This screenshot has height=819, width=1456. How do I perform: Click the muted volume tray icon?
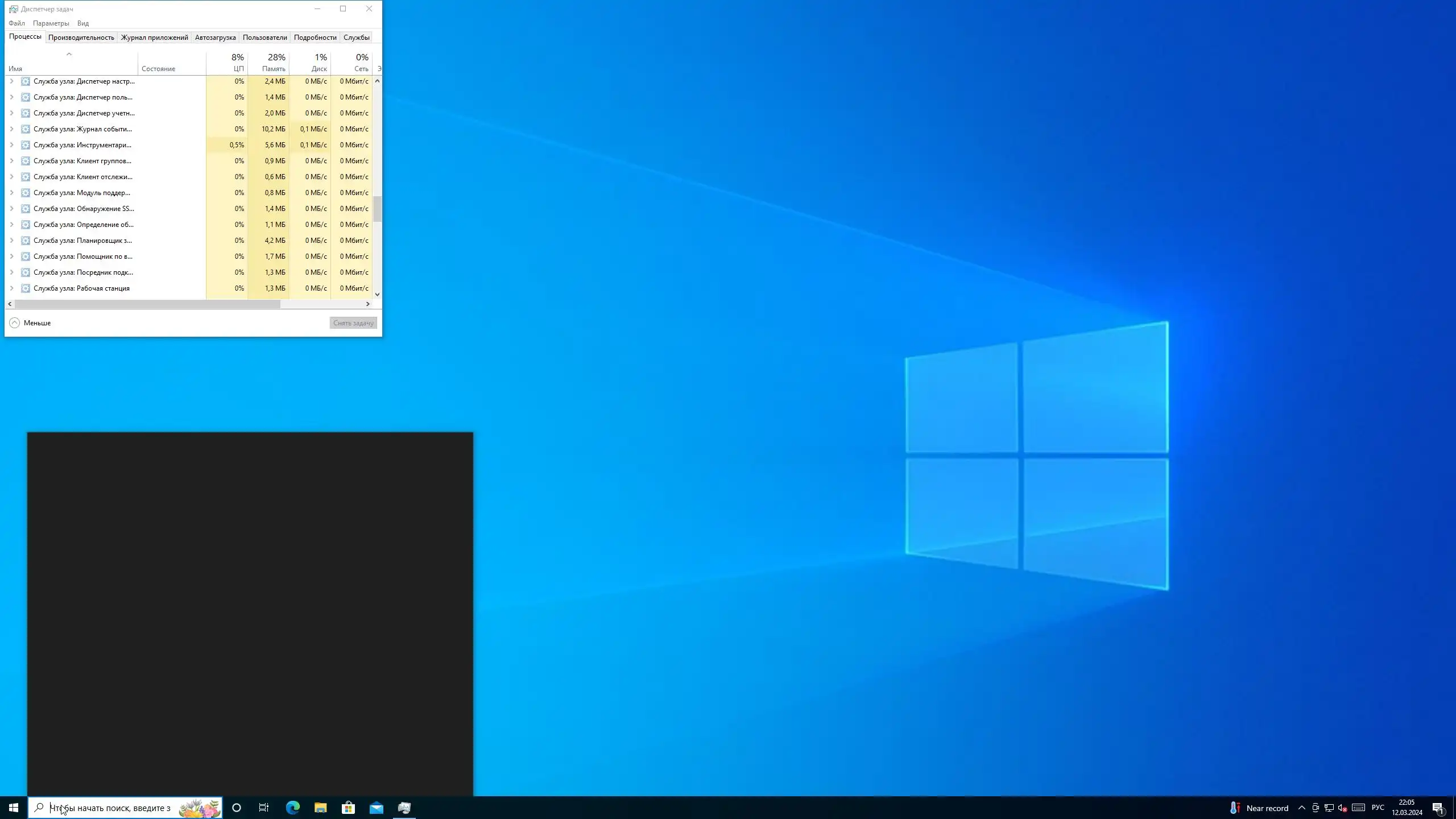click(1342, 808)
